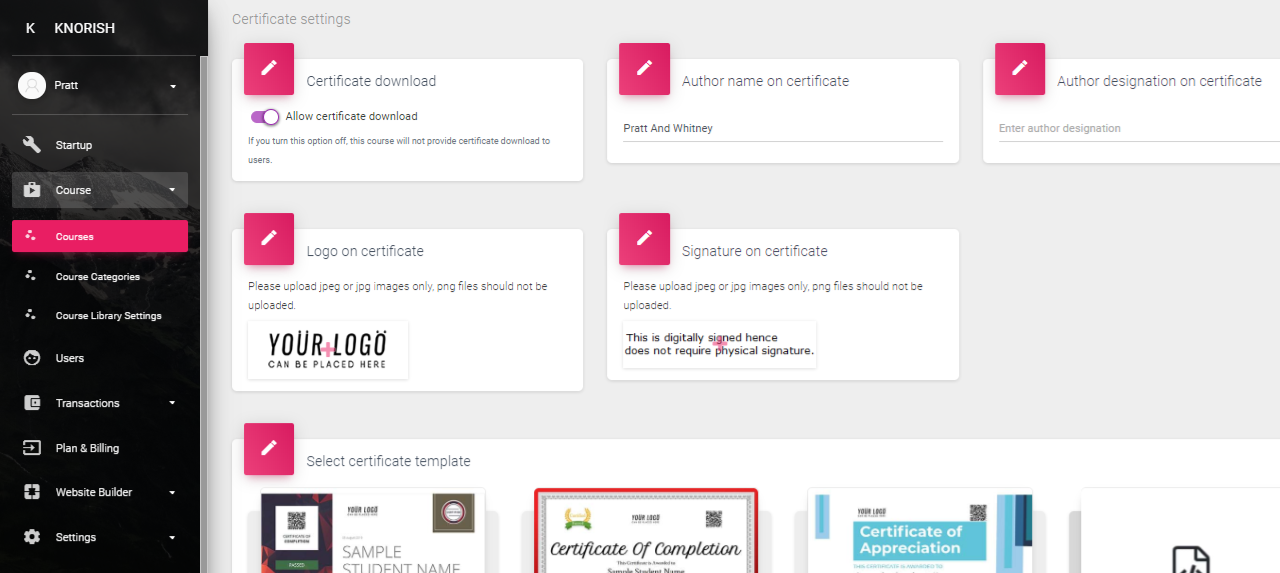The height and width of the screenshot is (573, 1280).
Task: Toggle the Allow certificate download switch
Action: 265,116
